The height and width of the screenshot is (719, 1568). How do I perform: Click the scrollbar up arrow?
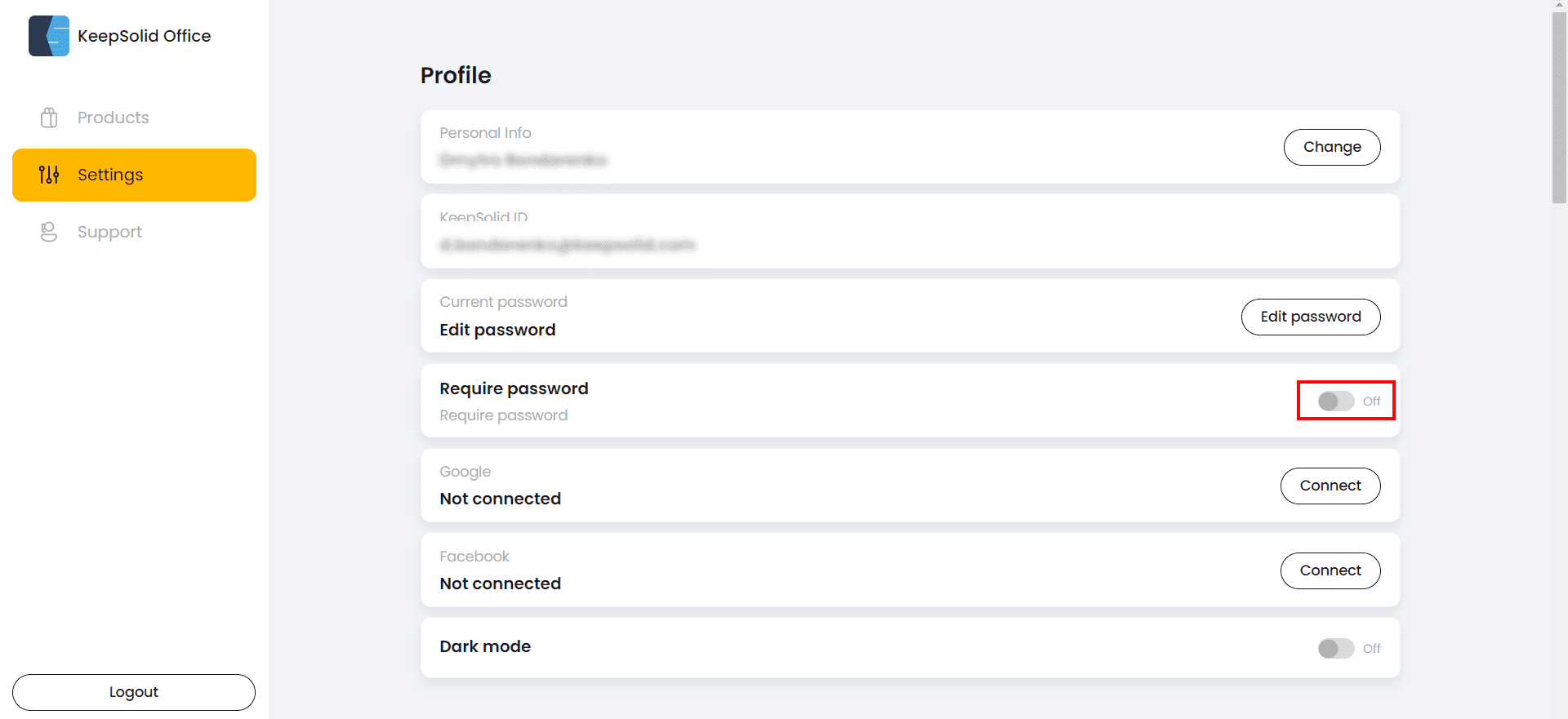[1558, 5]
